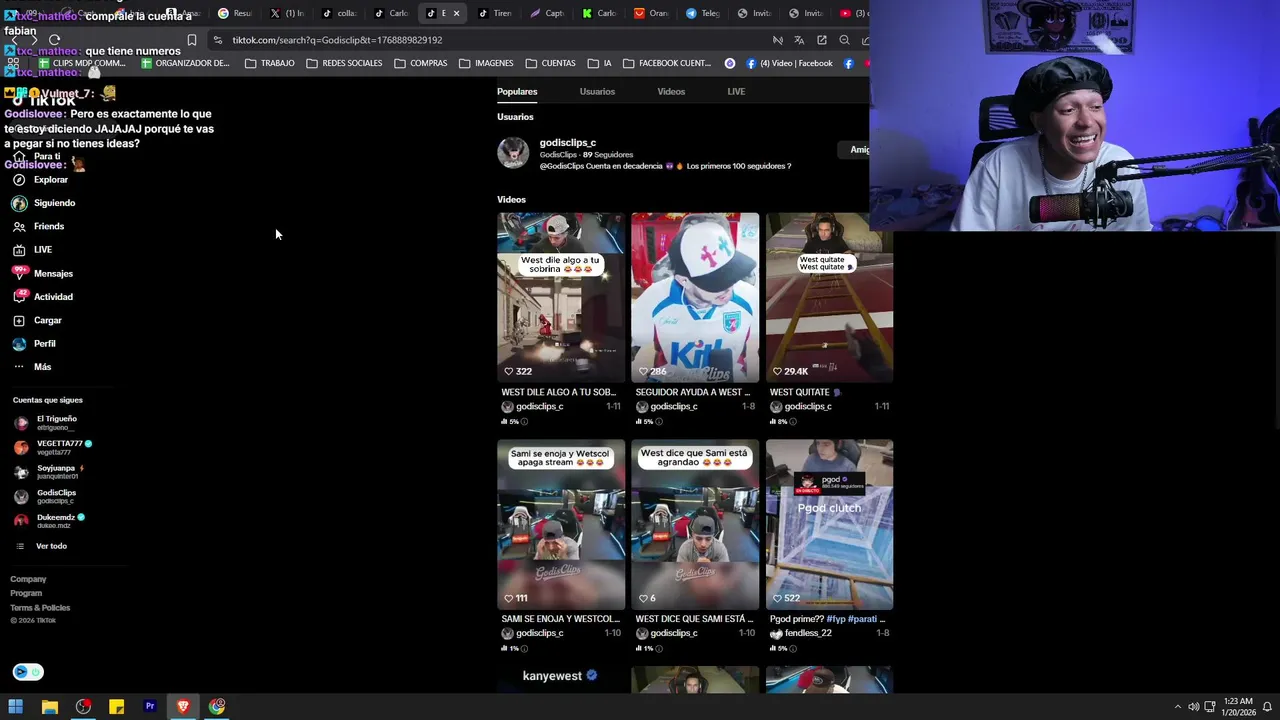This screenshot has height=720, width=1280.
Task: Open FACEBOOK CUENT... bookmarks folder
Action: pyautogui.click(x=667, y=63)
